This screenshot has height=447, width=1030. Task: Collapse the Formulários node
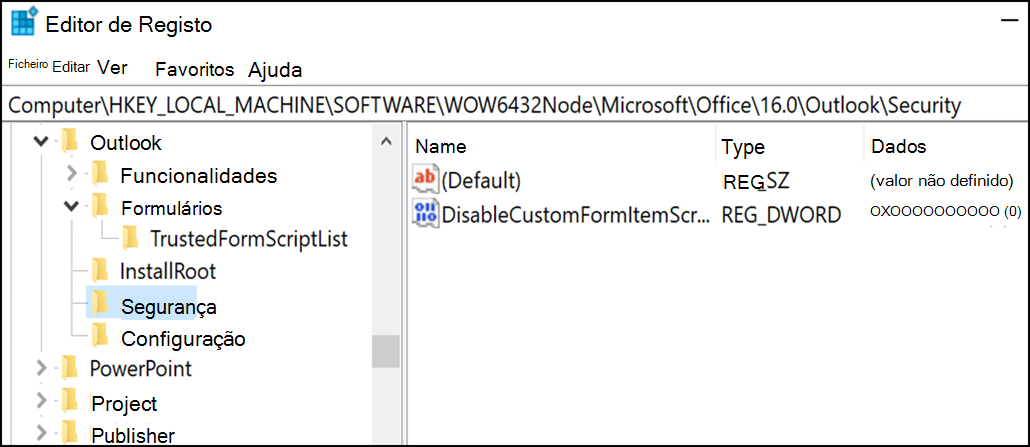(72, 206)
